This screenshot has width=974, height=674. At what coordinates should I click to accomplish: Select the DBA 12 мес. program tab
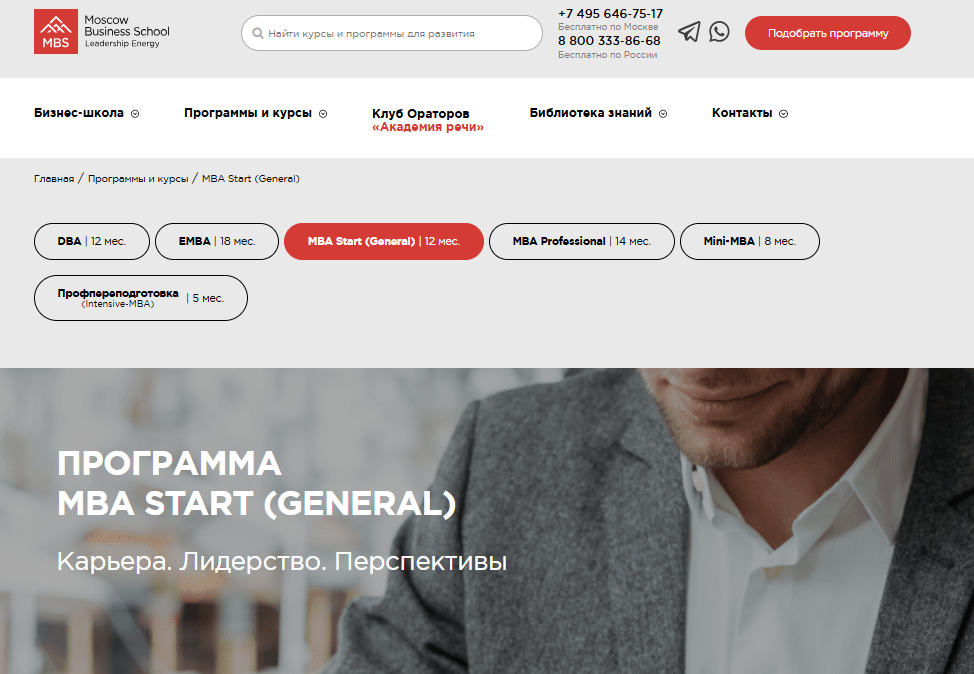tap(92, 241)
